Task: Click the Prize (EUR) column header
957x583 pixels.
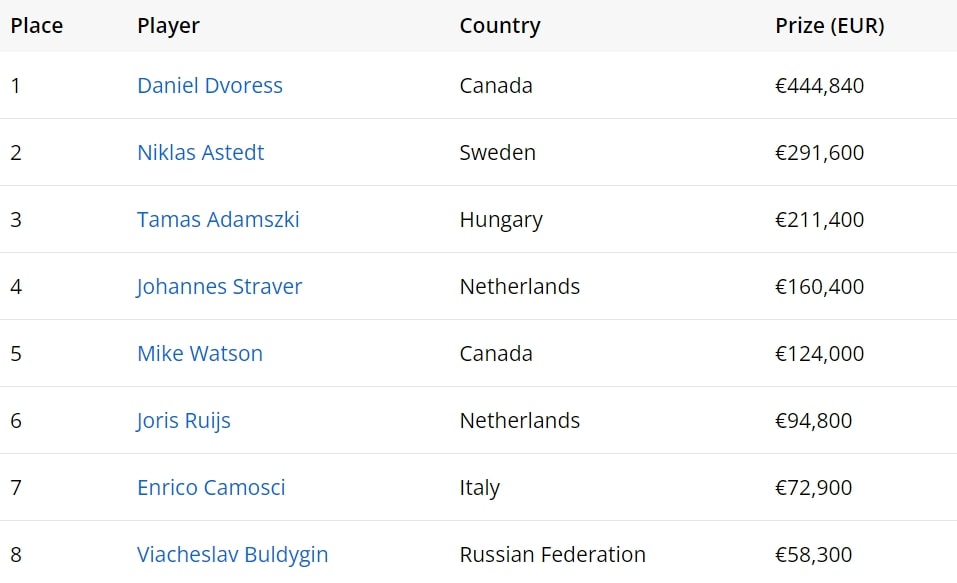Action: 830,26
